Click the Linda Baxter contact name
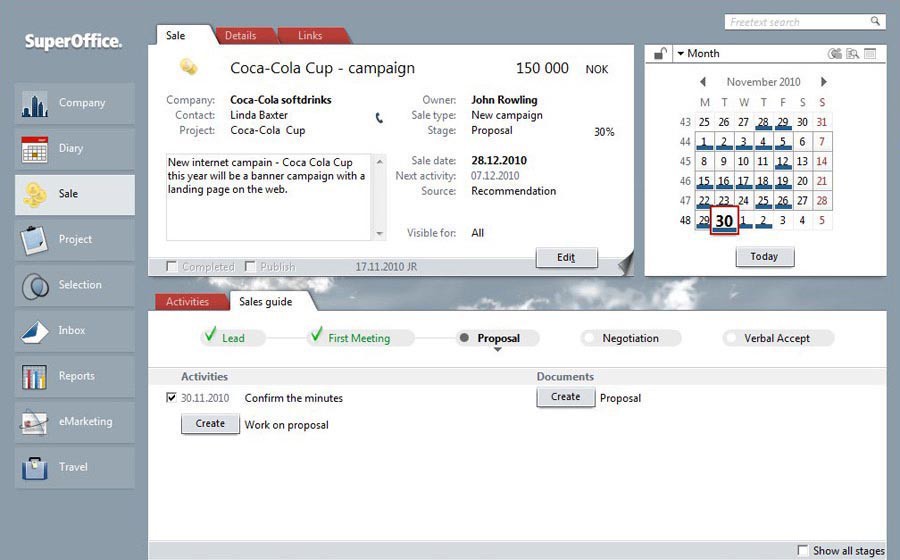 259,115
